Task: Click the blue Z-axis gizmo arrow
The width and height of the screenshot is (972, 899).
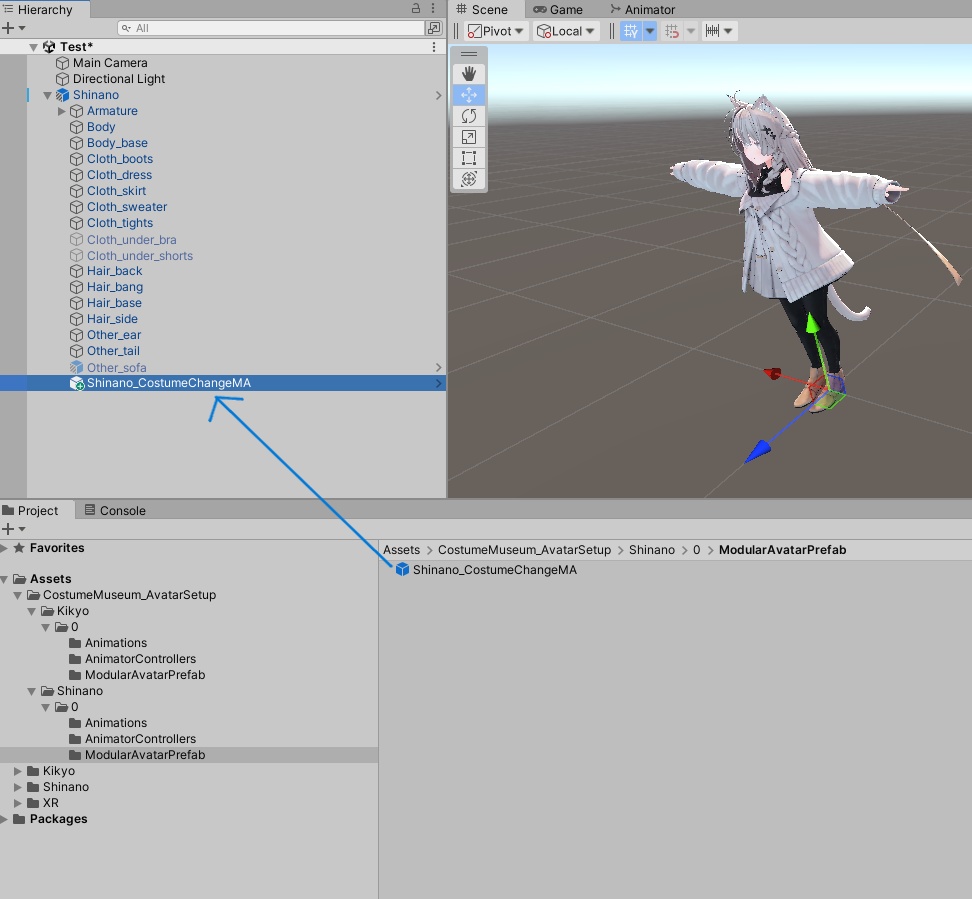Action: click(757, 451)
